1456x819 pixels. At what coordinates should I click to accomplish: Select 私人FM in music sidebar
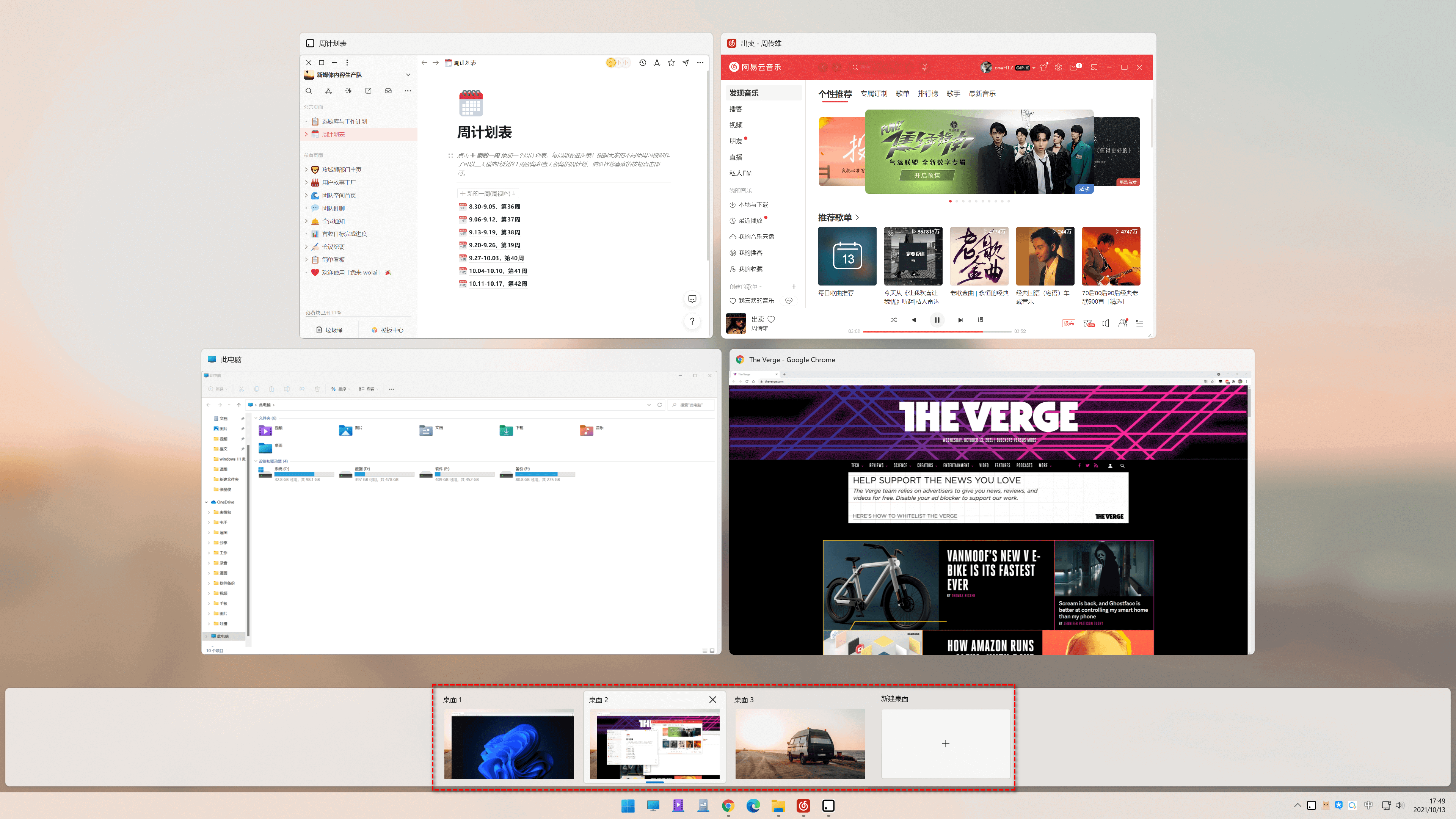pos(740,174)
